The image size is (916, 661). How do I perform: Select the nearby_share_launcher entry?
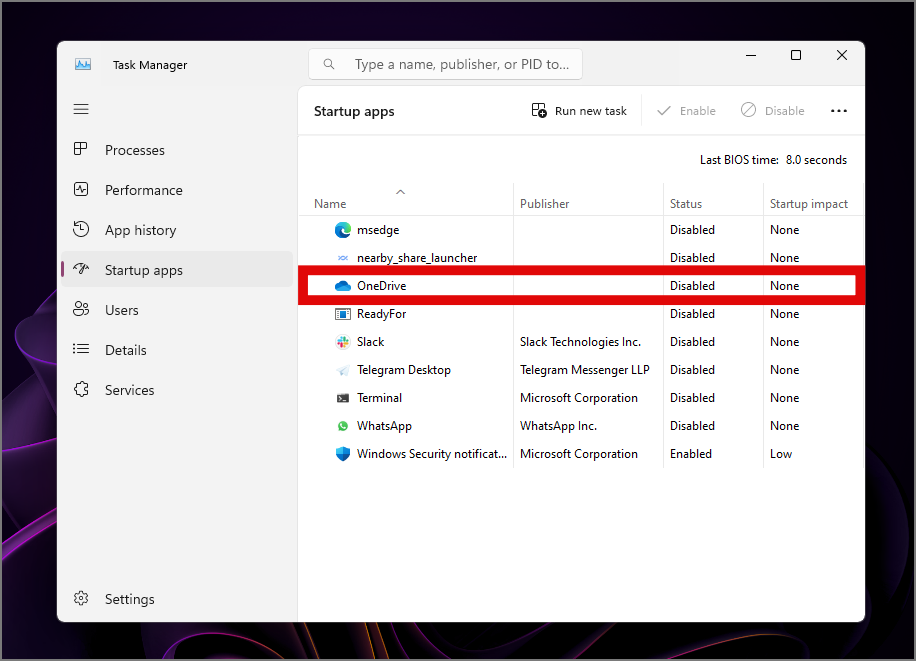point(417,258)
